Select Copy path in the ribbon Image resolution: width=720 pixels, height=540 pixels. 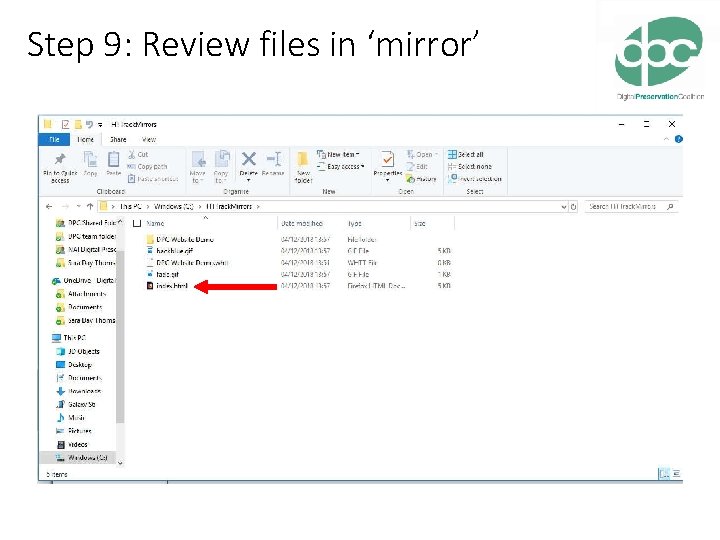tap(147, 166)
